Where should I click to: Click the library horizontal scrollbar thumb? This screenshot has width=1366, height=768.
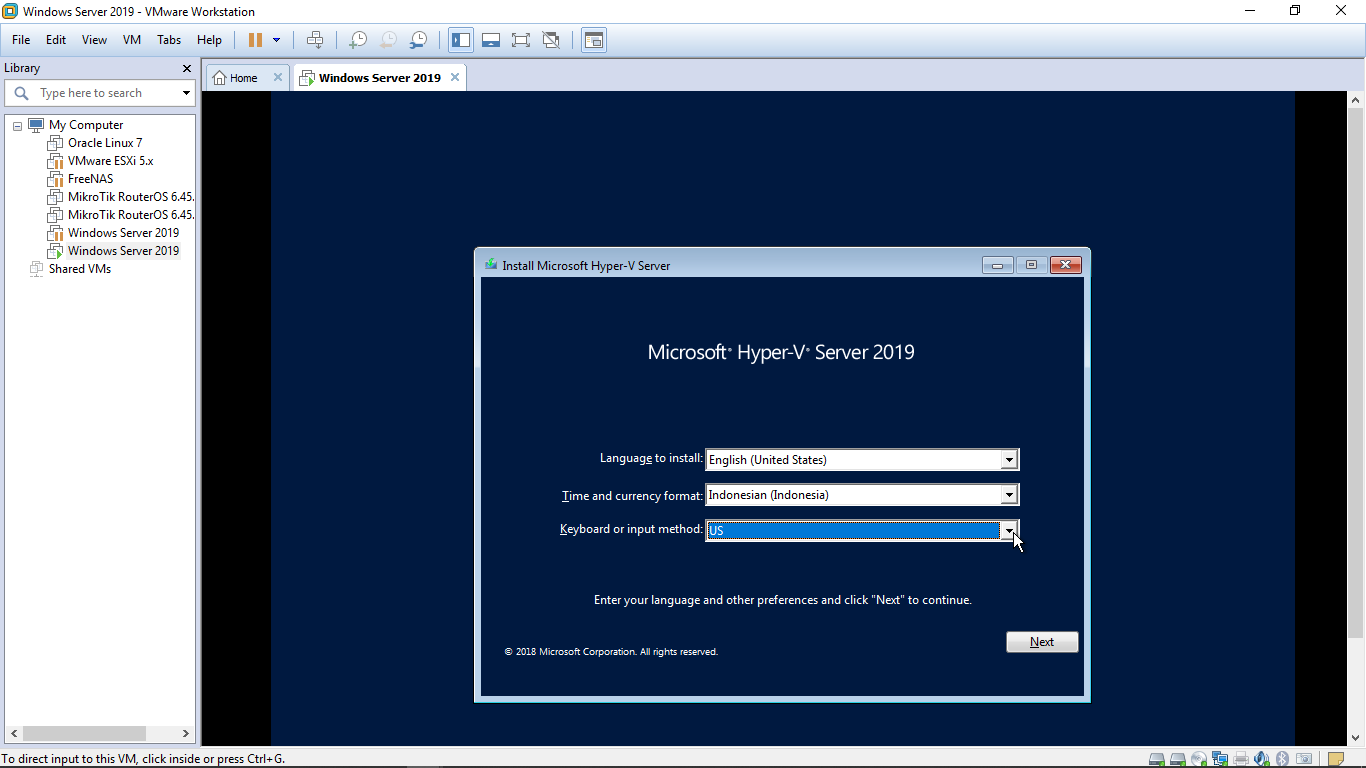[85, 733]
